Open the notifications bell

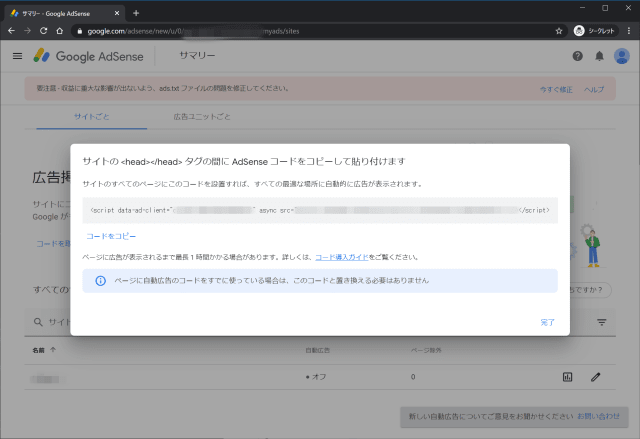pos(599,56)
